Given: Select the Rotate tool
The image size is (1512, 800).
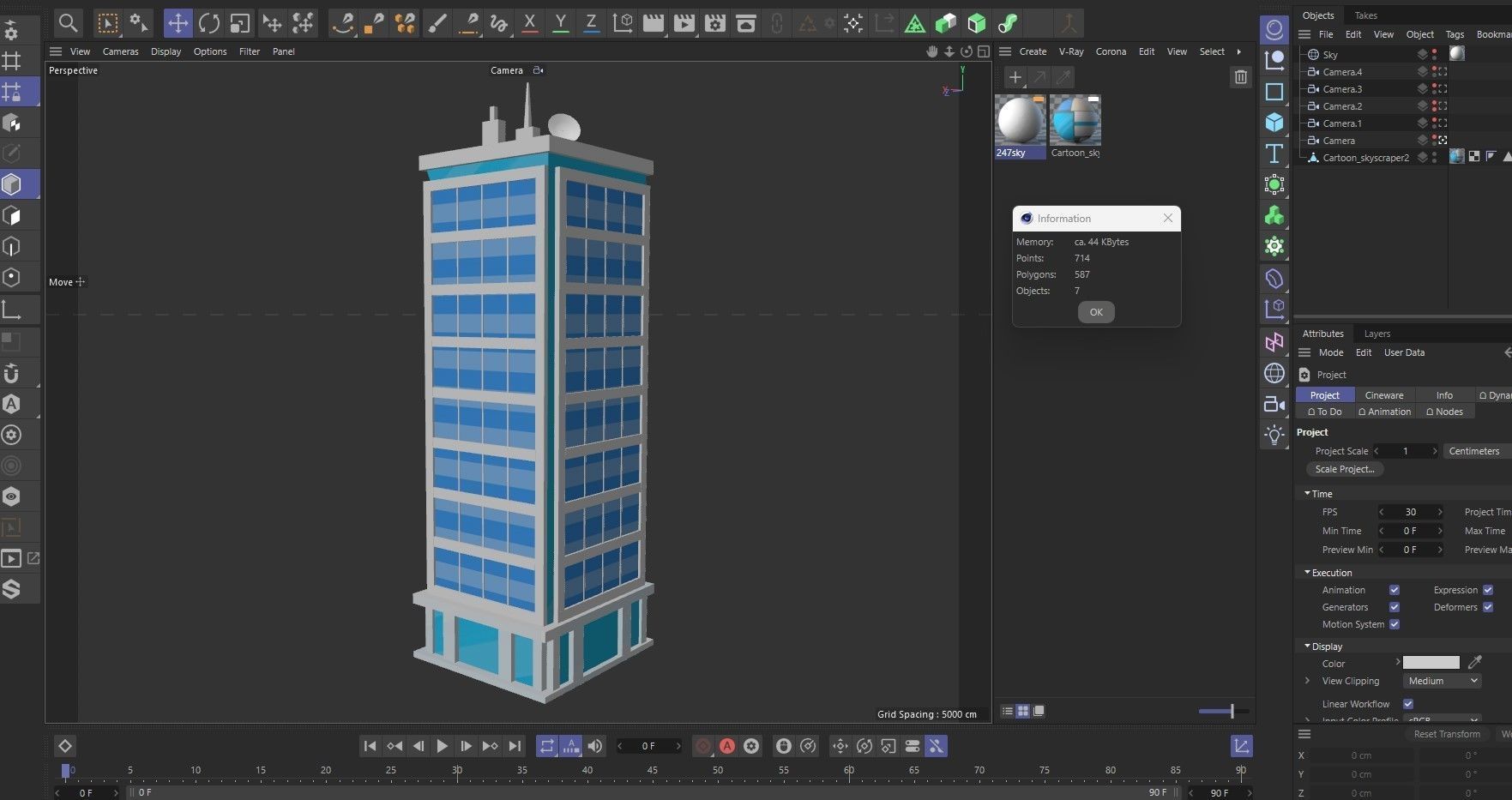Looking at the screenshot, I should tap(208, 23).
